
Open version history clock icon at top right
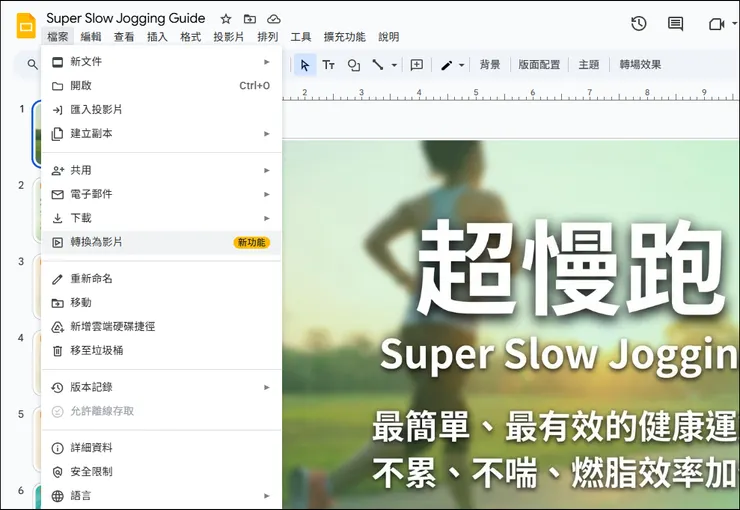tap(639, 24)
